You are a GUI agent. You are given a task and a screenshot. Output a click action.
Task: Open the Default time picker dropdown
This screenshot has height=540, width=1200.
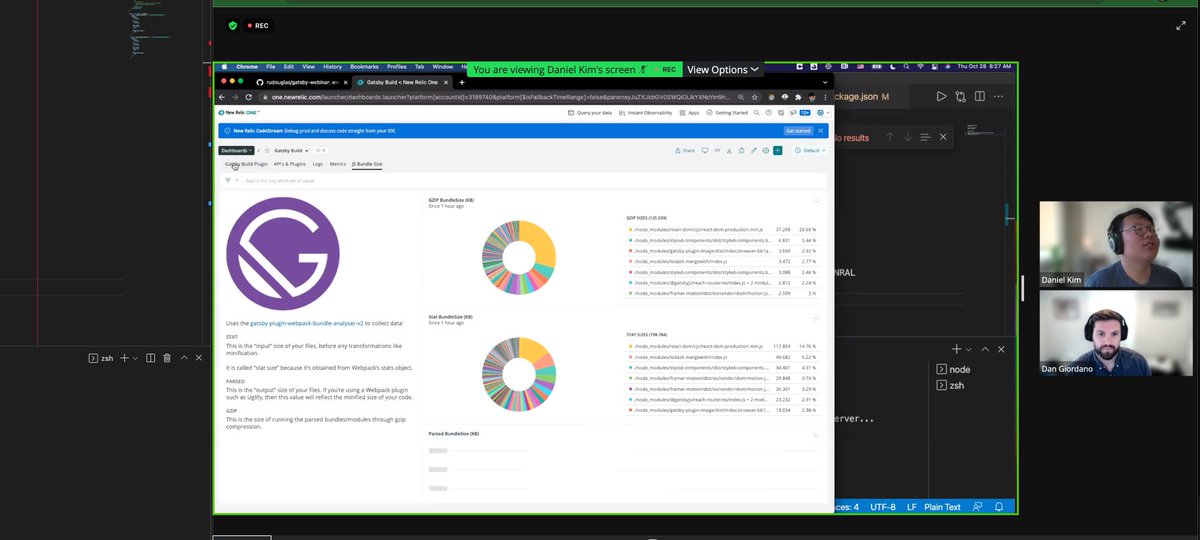(x=811, y=150)
